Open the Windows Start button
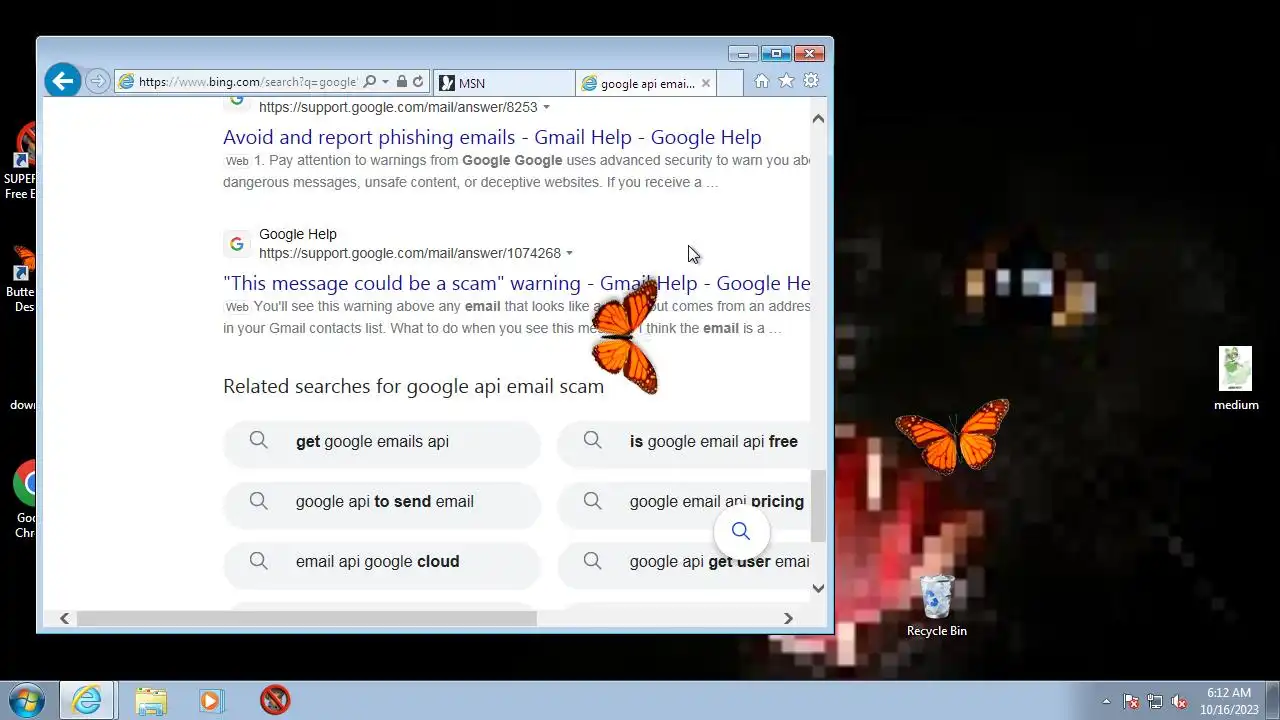This screenshot has width=1280, height=720. pos(26,700)
